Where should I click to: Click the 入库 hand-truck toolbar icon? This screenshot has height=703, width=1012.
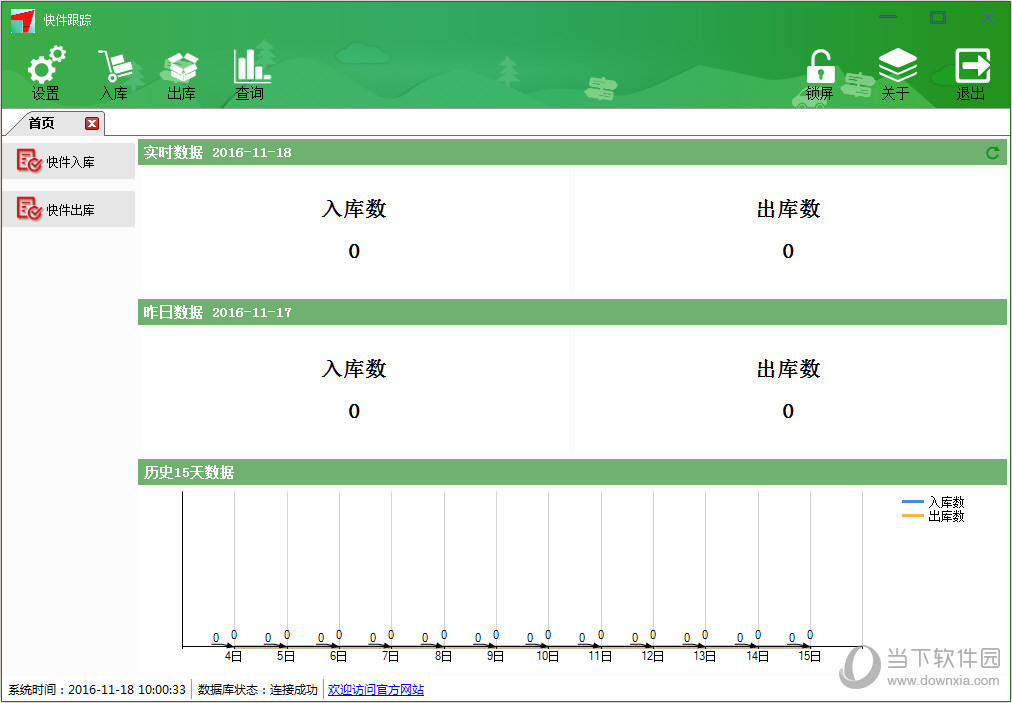pyautogui.click(x=113, y=69)
